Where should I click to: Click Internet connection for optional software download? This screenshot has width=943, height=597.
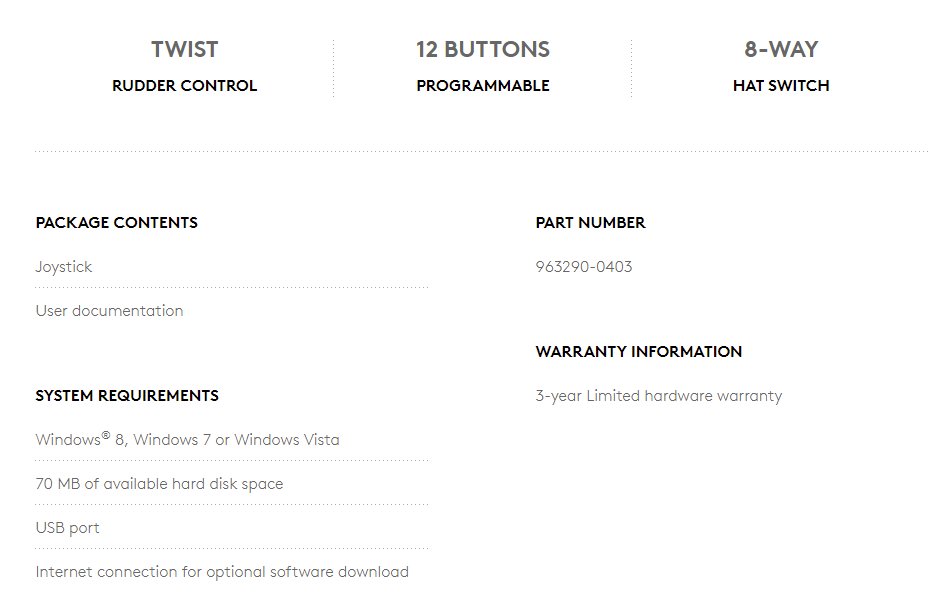click(x=222, y=572)
